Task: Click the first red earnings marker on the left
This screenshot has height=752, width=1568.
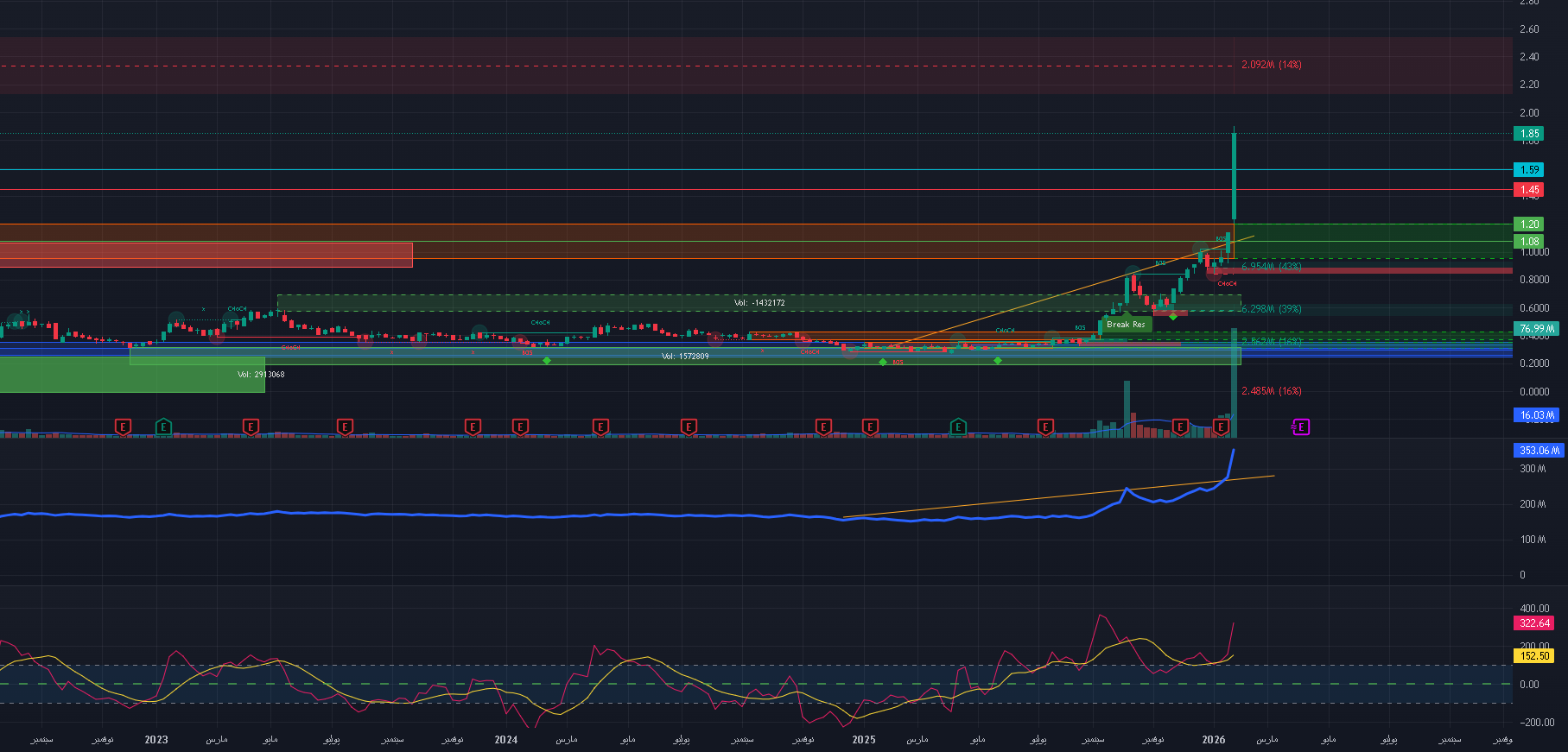Action: (x=124, y=427)
